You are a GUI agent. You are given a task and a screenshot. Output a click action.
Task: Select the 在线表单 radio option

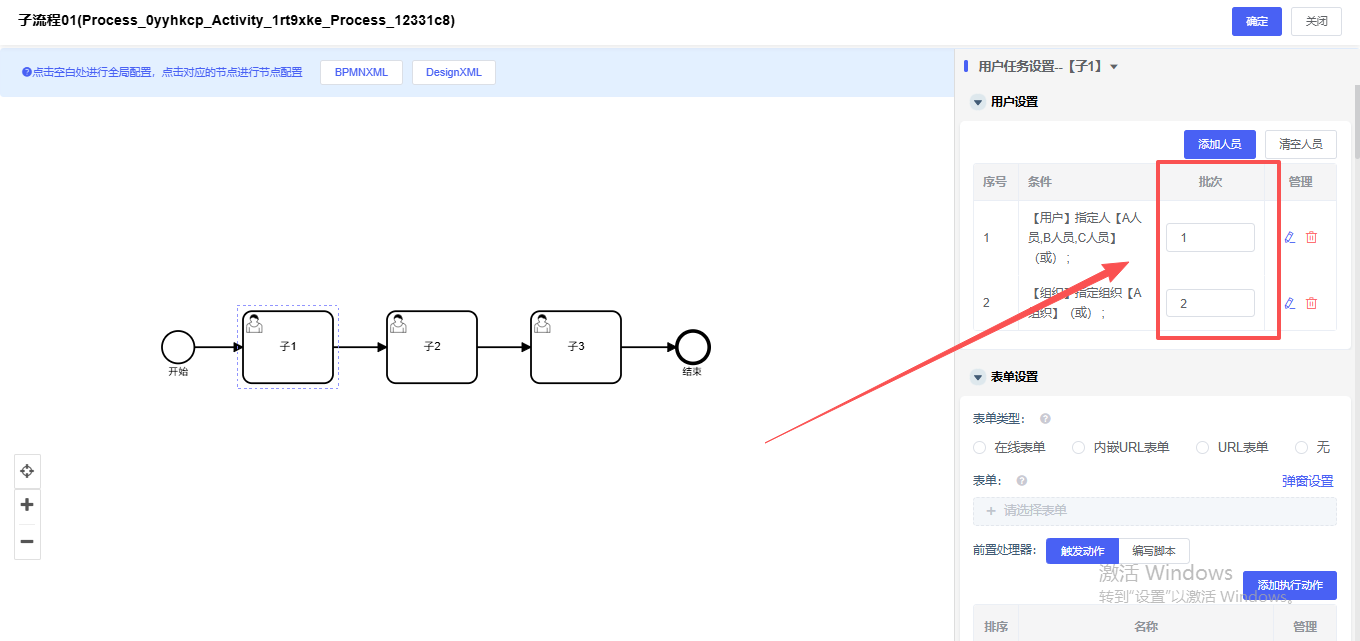coord(979,448)
